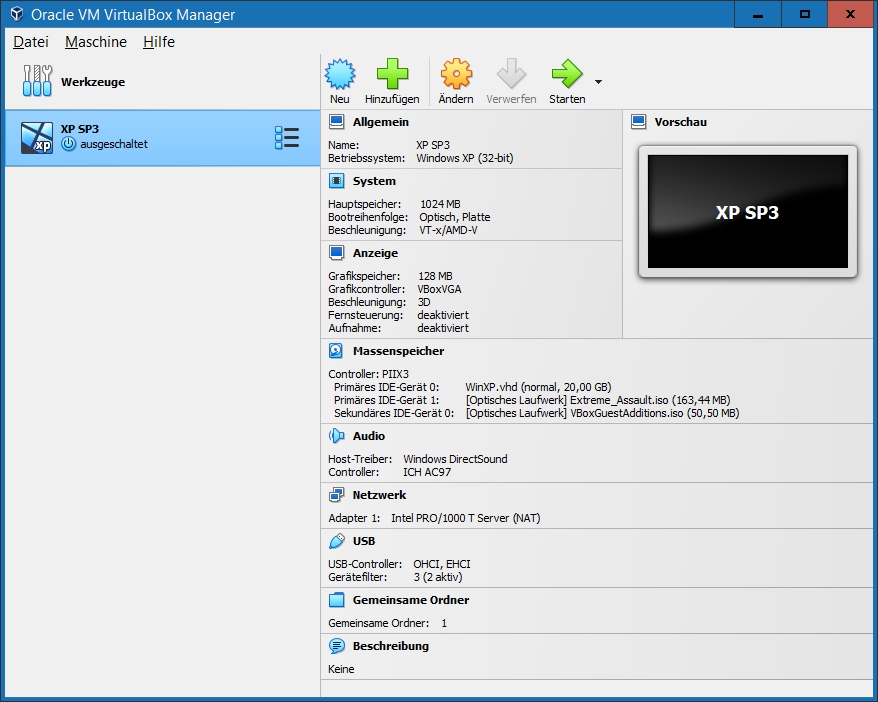The width and height of the screenshot is (878, 702).
Task: Open the Hilfe menu
Action: coord(158,42)
